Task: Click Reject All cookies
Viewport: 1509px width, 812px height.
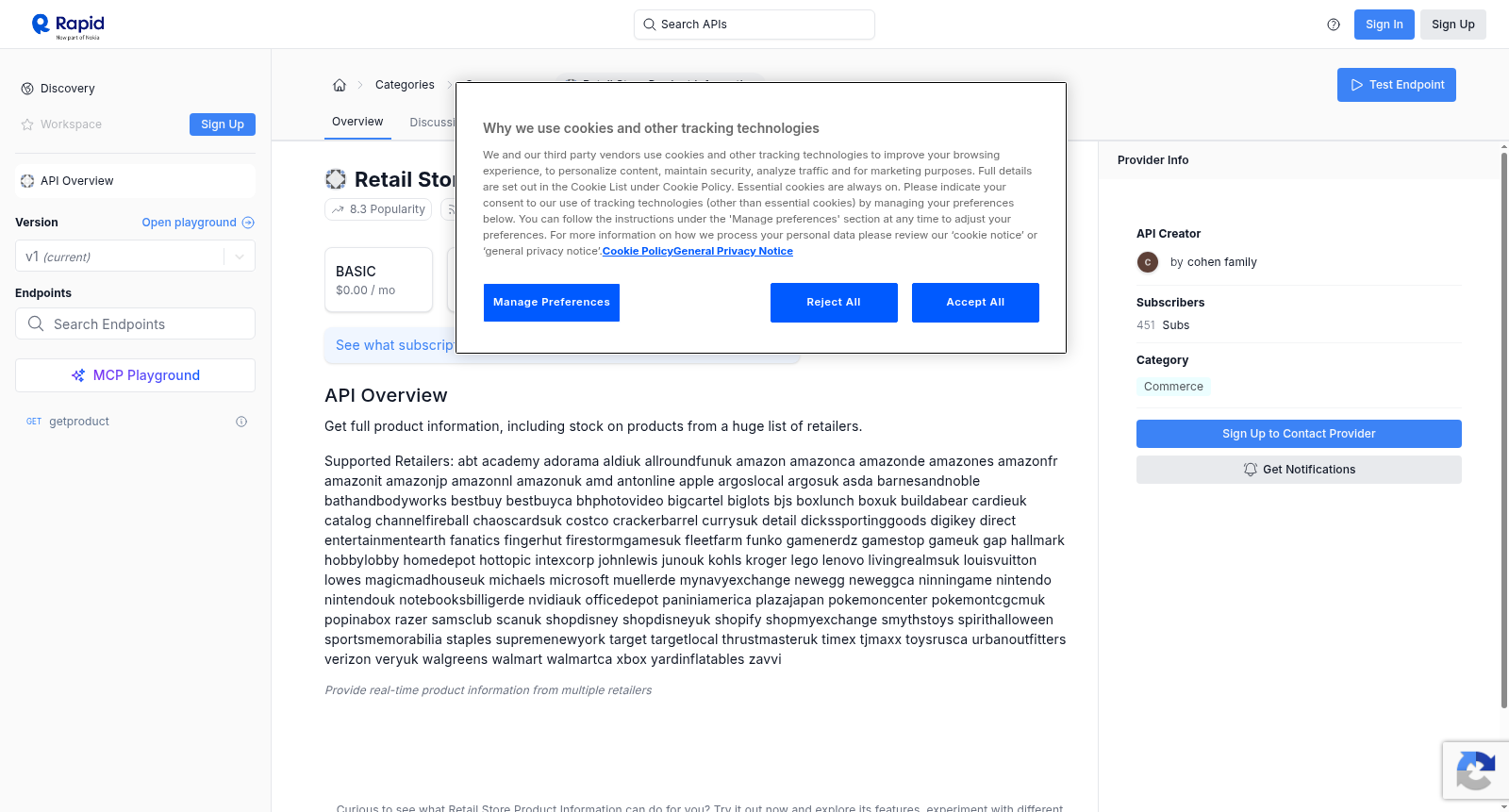Action: [x=834, y=303]
